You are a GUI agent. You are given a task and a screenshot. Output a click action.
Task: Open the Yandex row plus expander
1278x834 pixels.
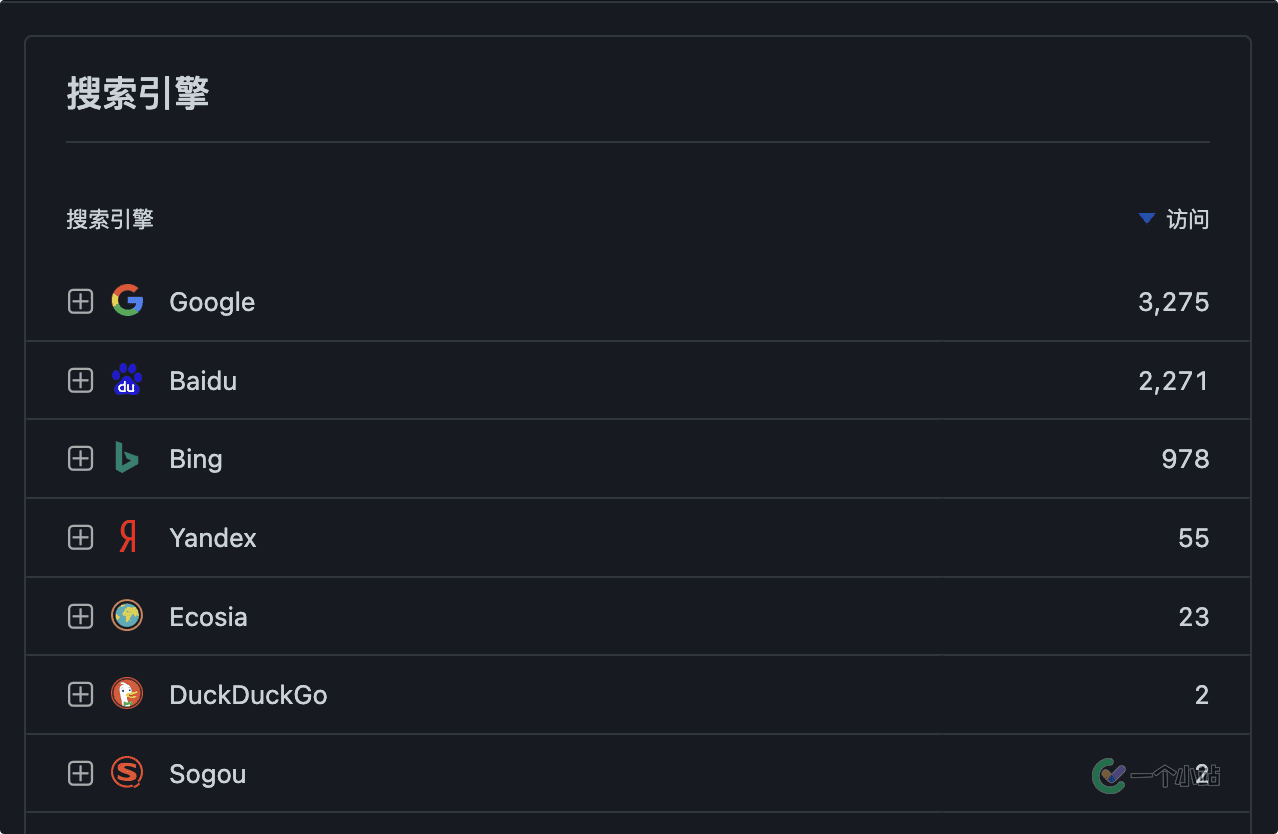[80, 538]
